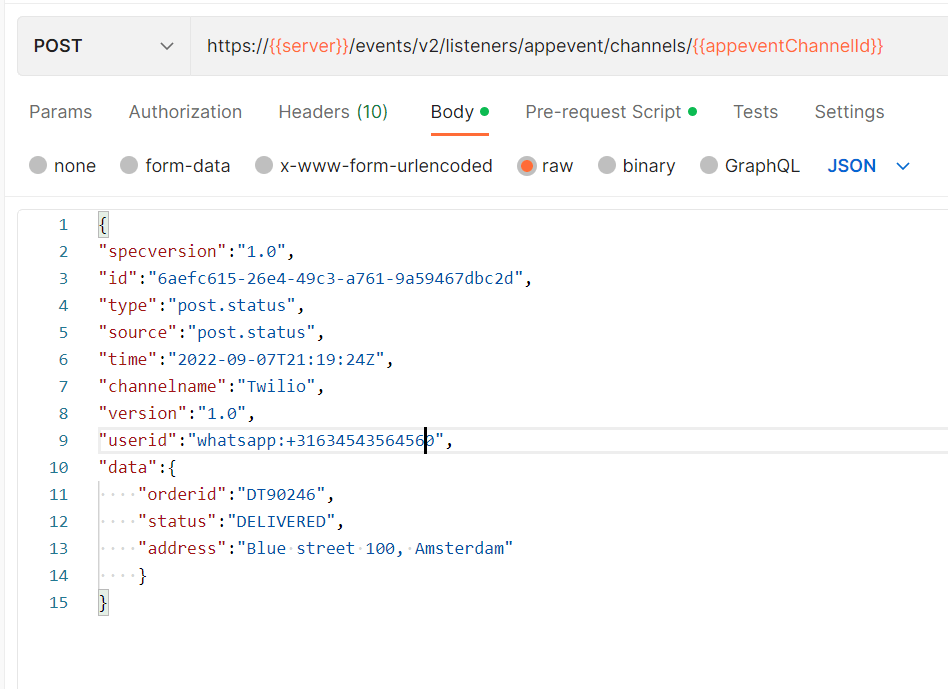Screen dimensions: 948x689
Task: Place cursor on the userid line
Action: [522, 441]
